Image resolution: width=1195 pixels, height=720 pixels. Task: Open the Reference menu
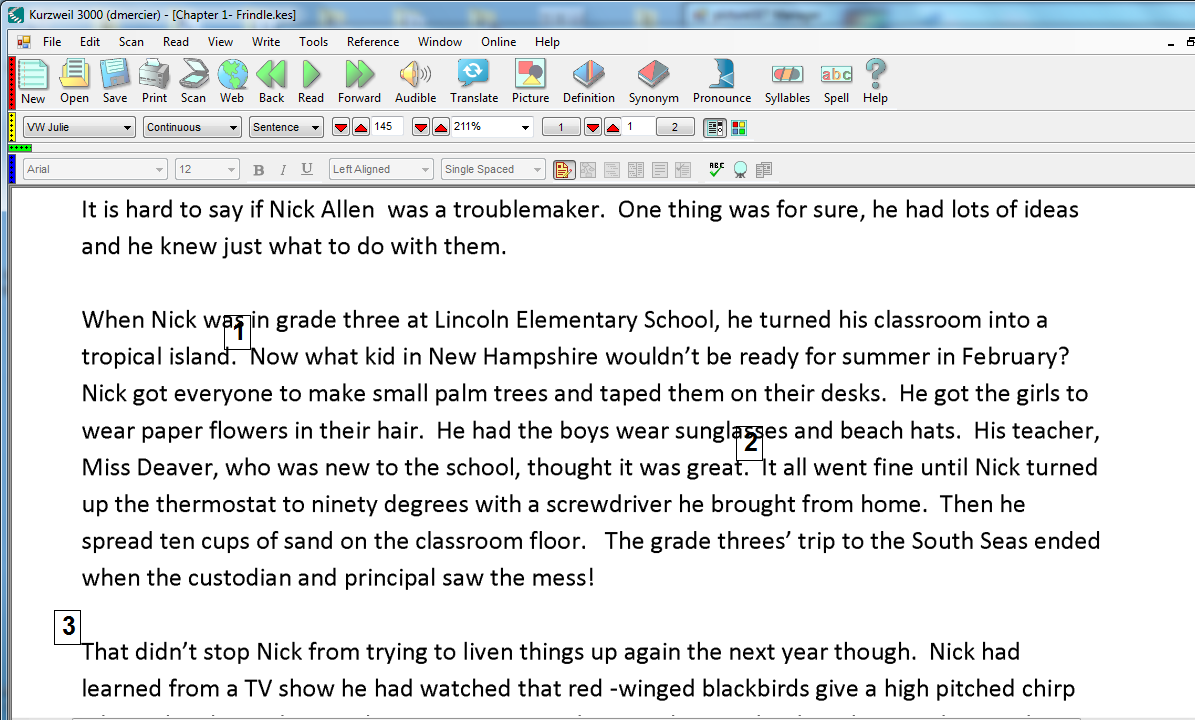pos(373,42)
